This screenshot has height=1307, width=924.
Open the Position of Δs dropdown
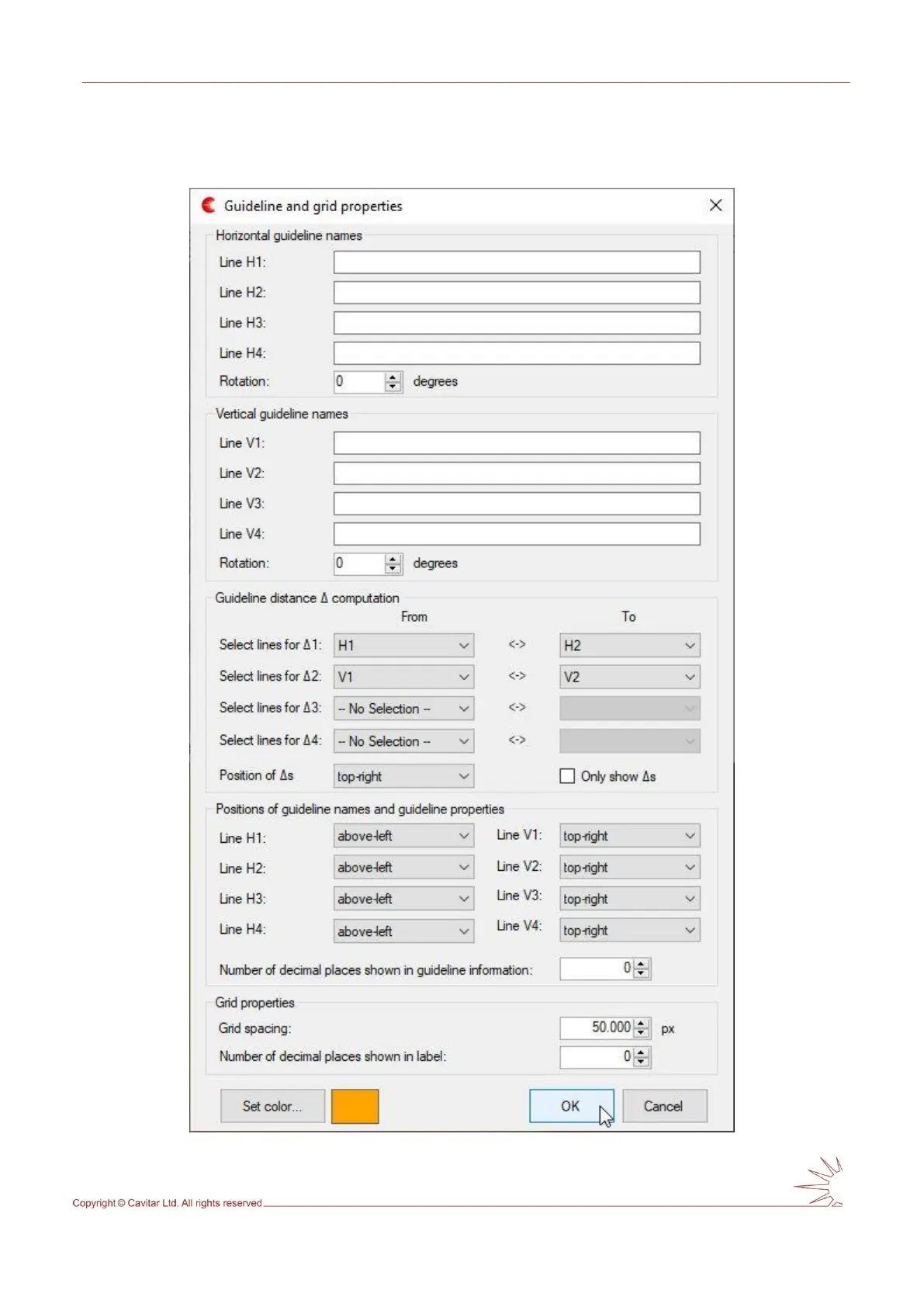[403, 776]
